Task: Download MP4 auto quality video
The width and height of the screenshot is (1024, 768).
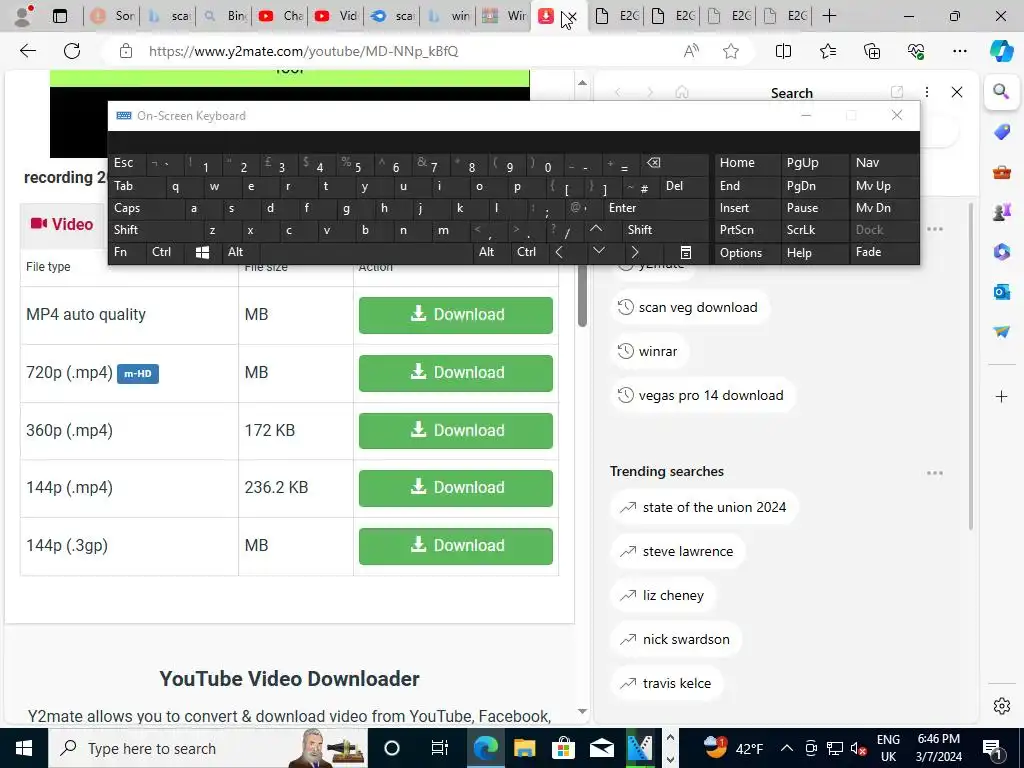Action: 456,315
